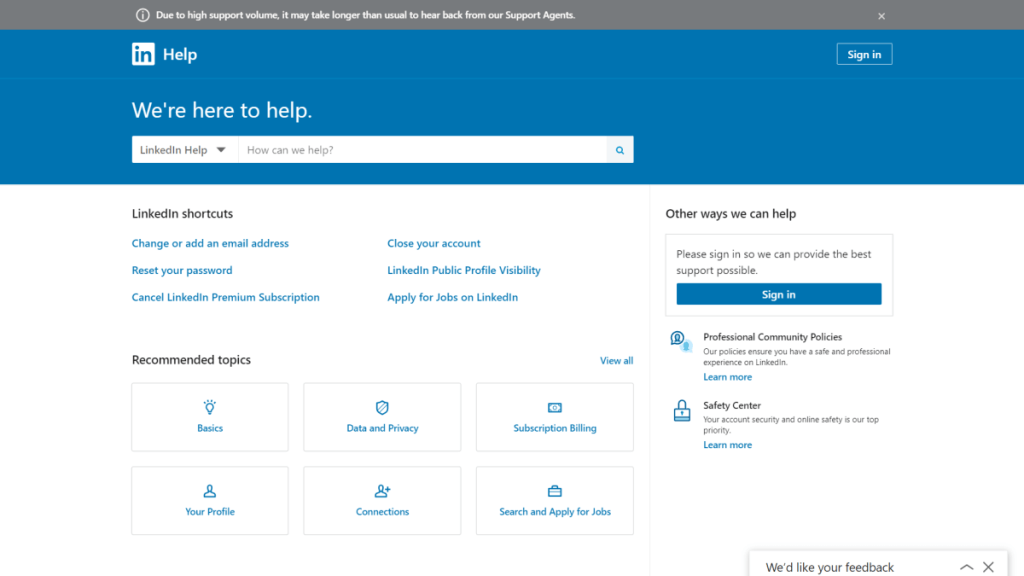Image resolution: width=1024 pixels, height=576 pixels.
Task: Click the Search and Apply for Jobs briefcase icon
Action: point(554,491)
